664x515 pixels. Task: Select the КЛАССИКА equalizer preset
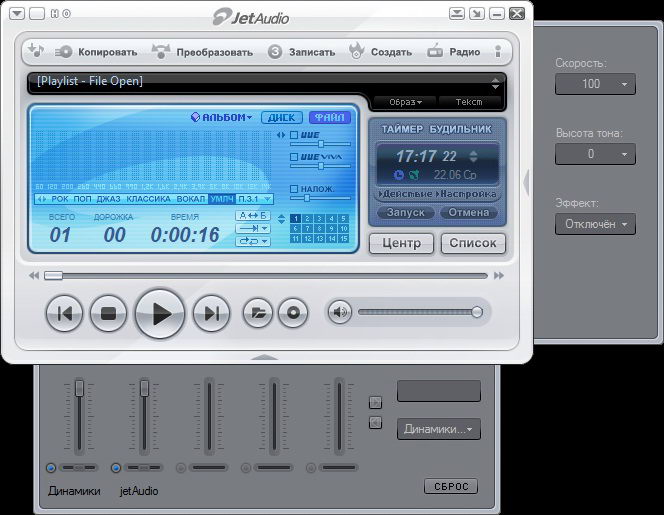click(x=150, y=199)
